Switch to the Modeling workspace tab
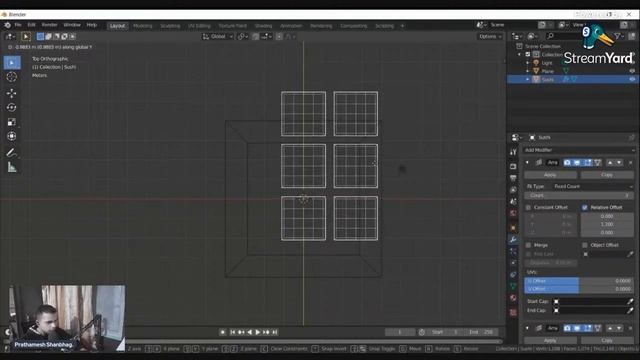Screen dimensions: 640x360 [x=142, y=26]
